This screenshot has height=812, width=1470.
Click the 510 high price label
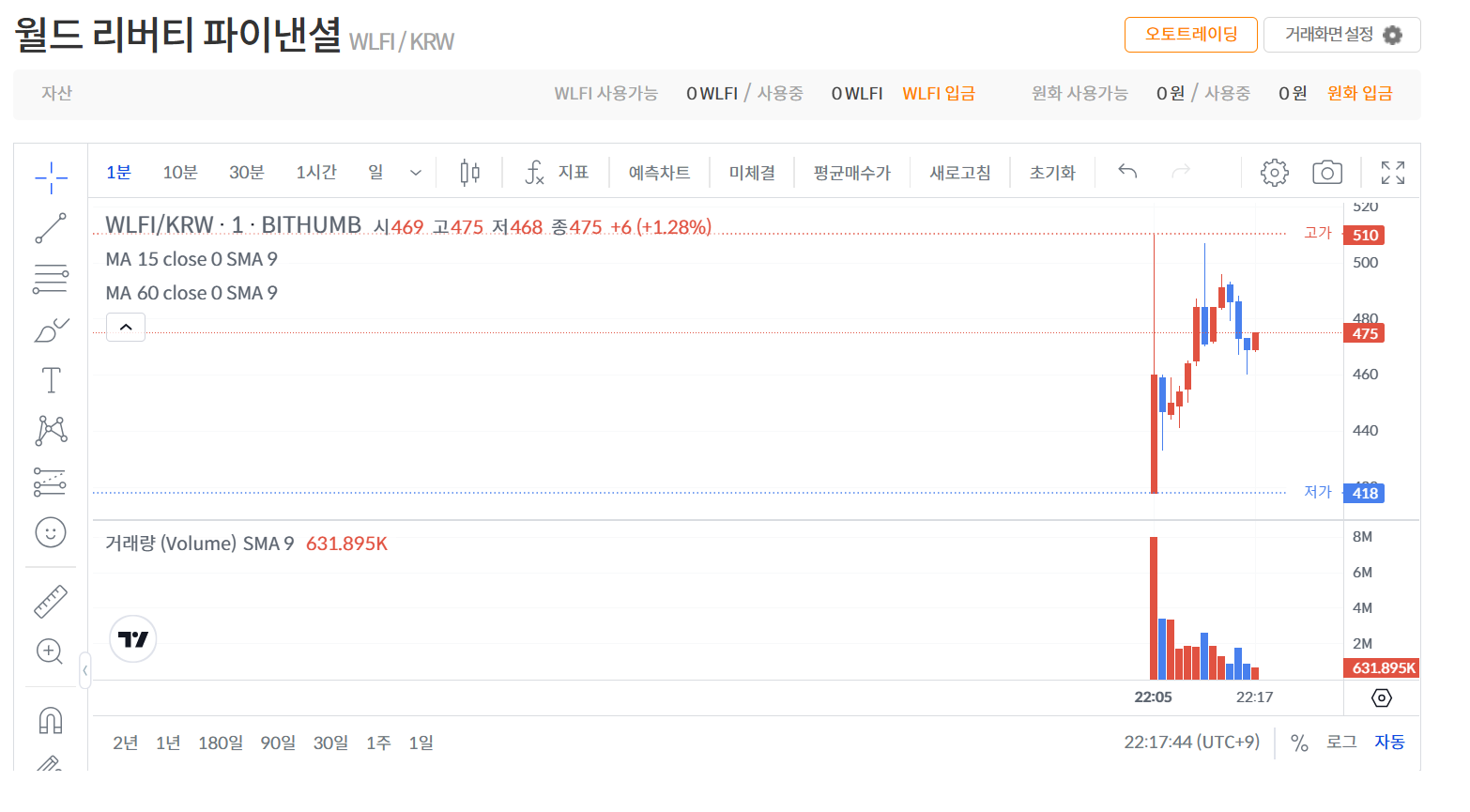[1364, 235]
